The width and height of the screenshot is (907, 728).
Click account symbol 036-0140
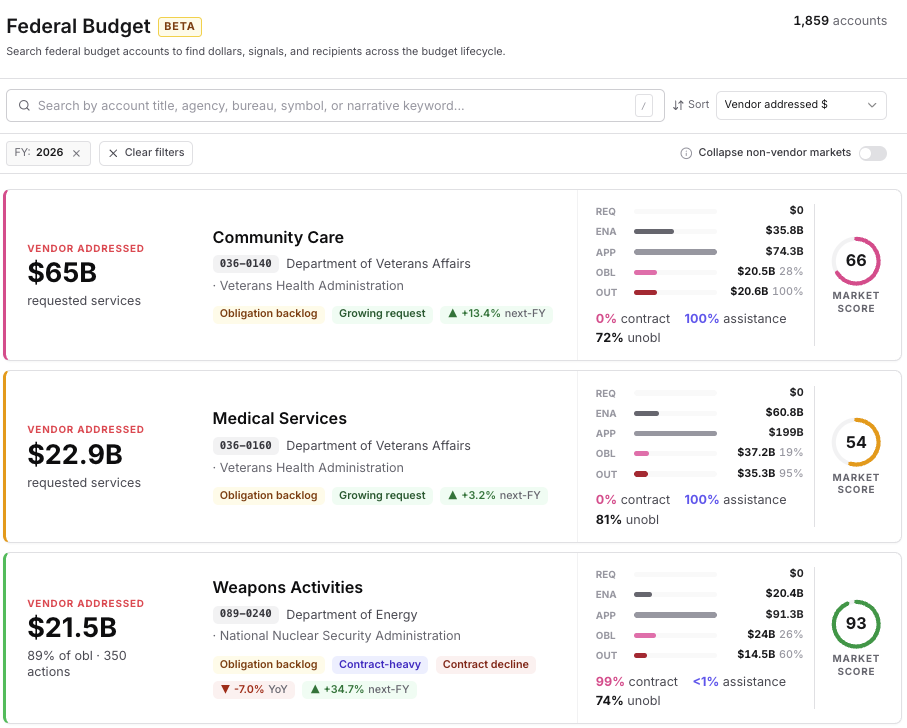[x=246, y=264]
